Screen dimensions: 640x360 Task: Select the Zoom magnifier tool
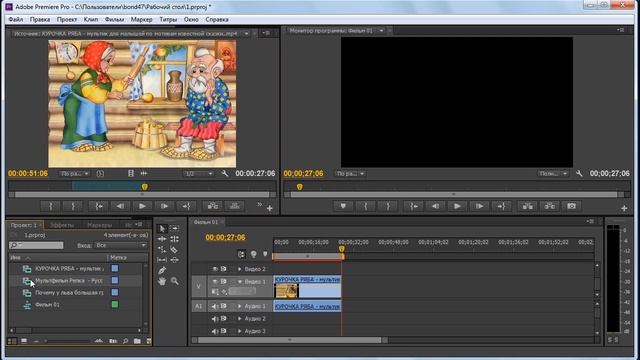click(x=174, y=281)
